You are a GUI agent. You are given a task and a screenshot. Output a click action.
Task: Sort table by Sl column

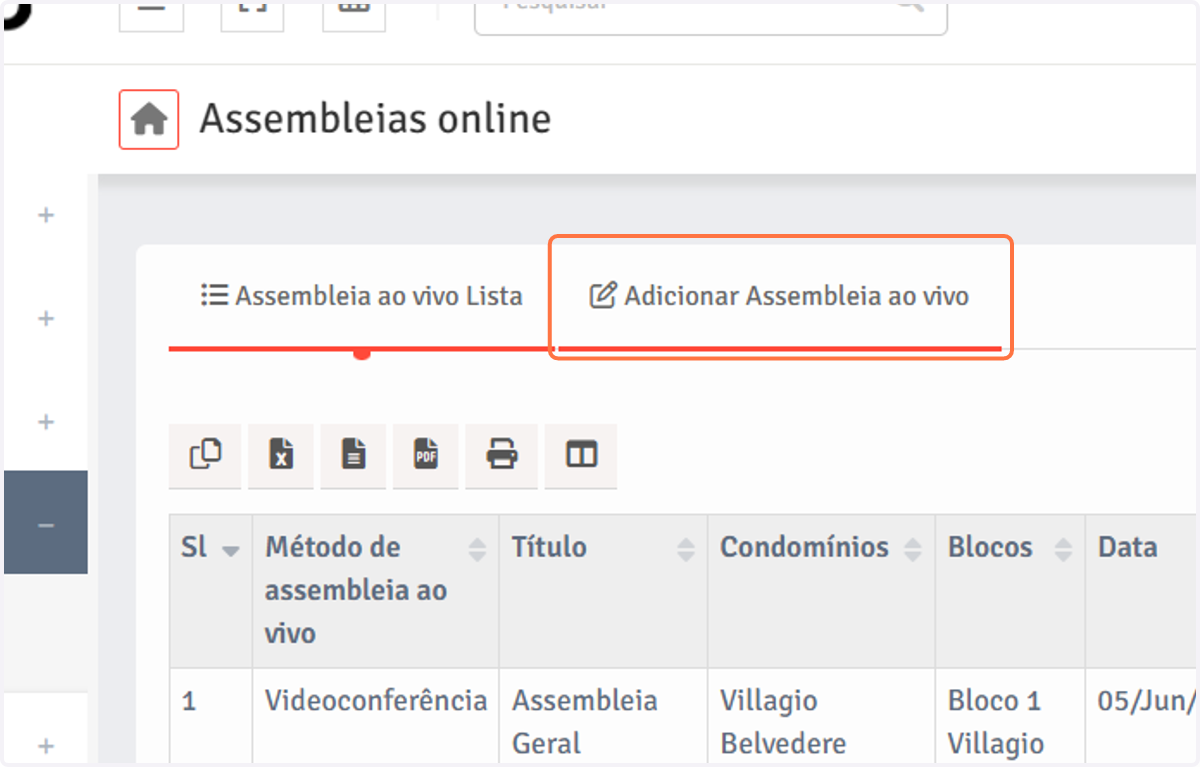click(x=211, y=591)
